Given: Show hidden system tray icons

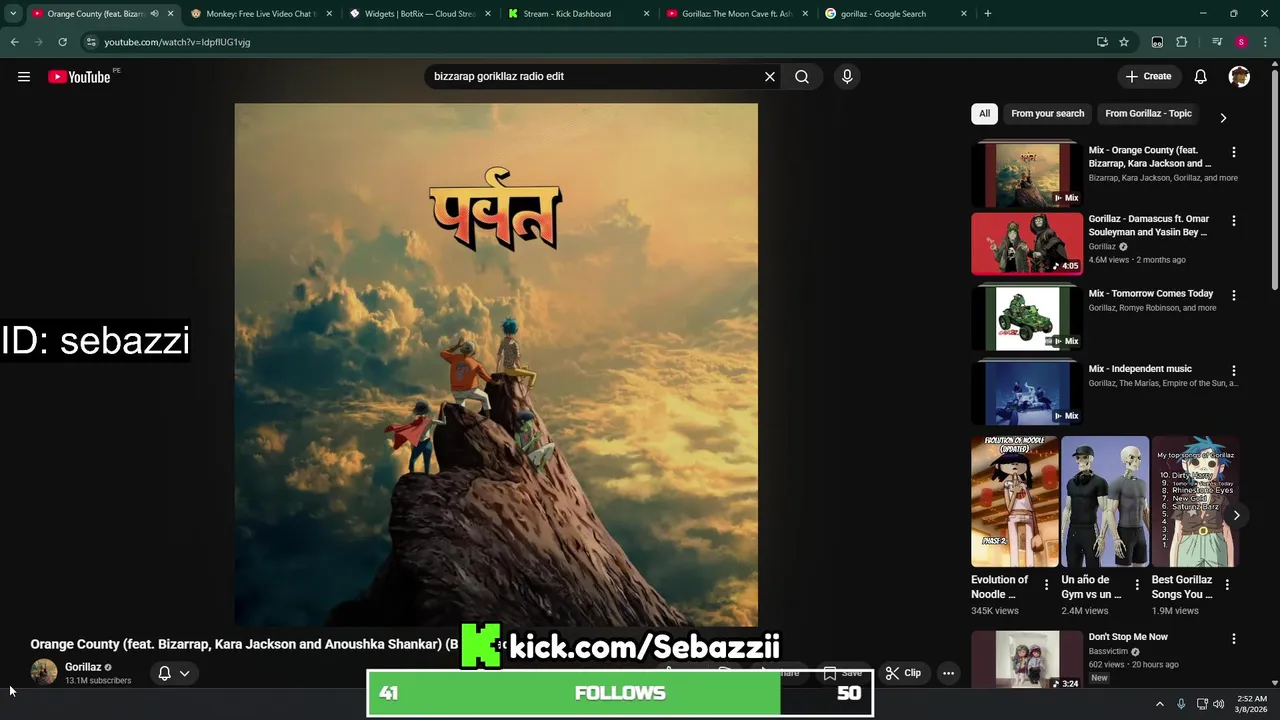Looking at the screenshot, I should (1160, 704).
